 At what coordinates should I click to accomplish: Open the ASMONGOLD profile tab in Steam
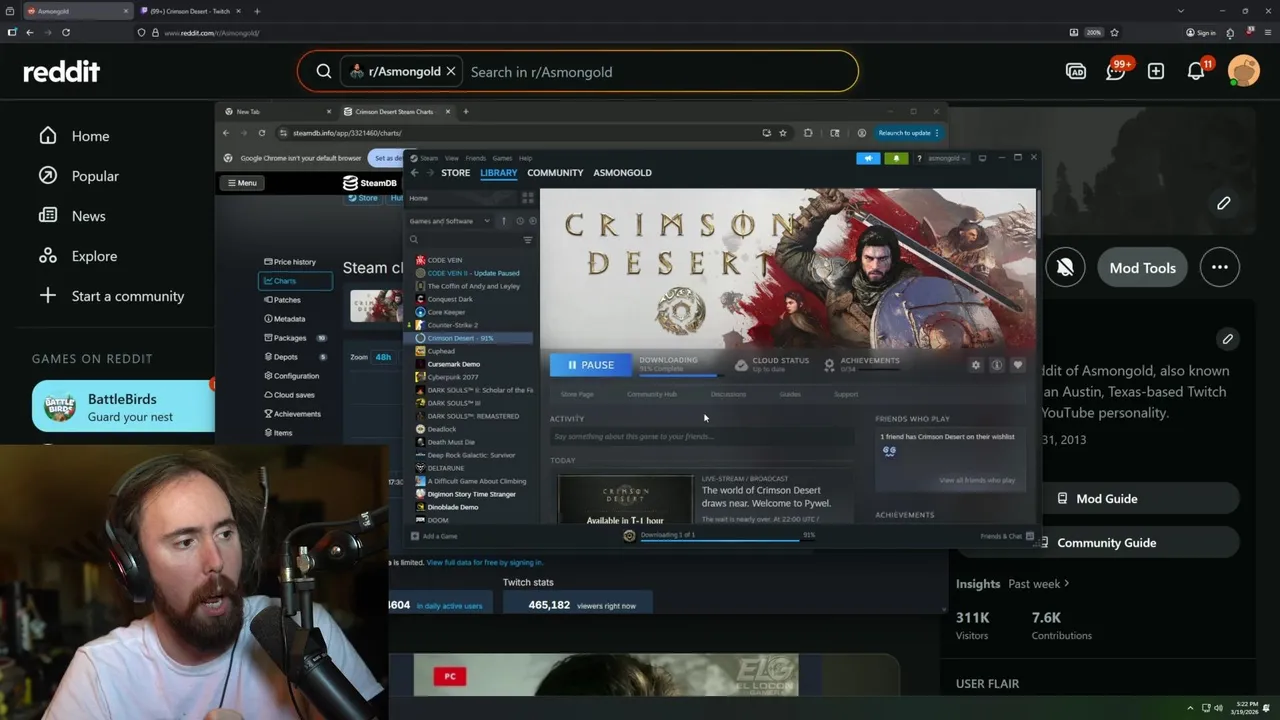tap(622, 173)
